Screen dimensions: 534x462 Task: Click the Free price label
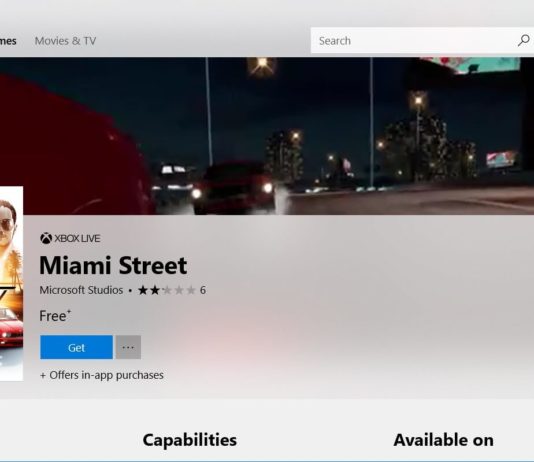(x=55, y=316)
